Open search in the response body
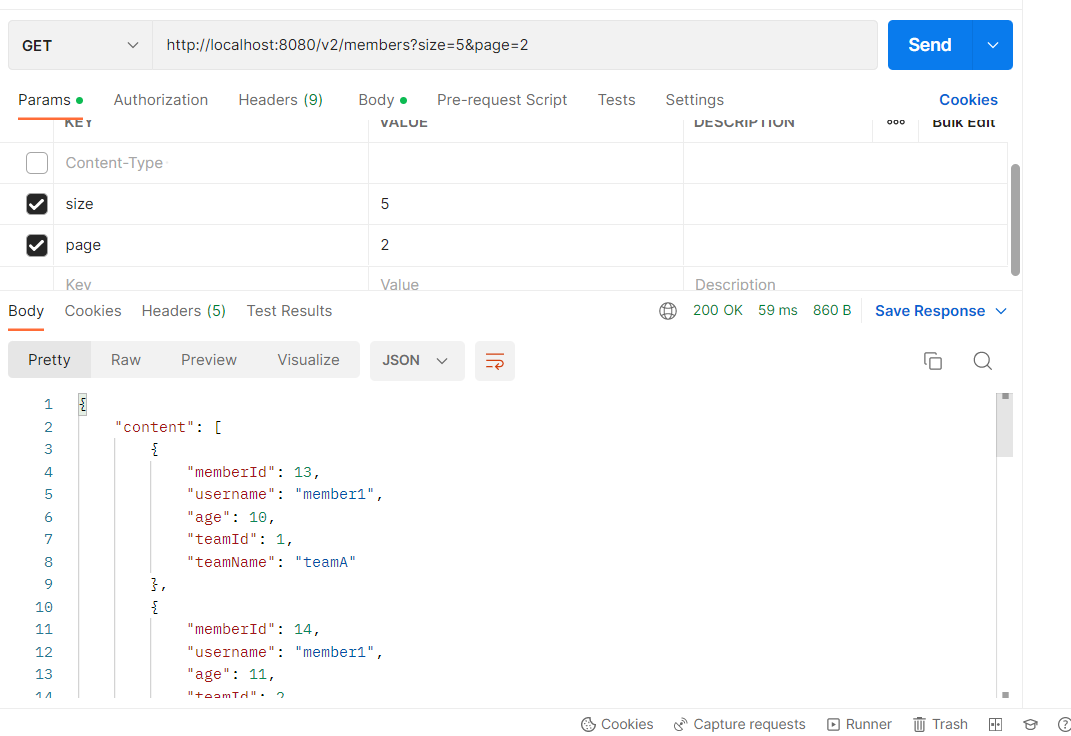Image resolution: width=1071 pixels, height=736 pixels. pyautogui.click(x=982, y=360)
